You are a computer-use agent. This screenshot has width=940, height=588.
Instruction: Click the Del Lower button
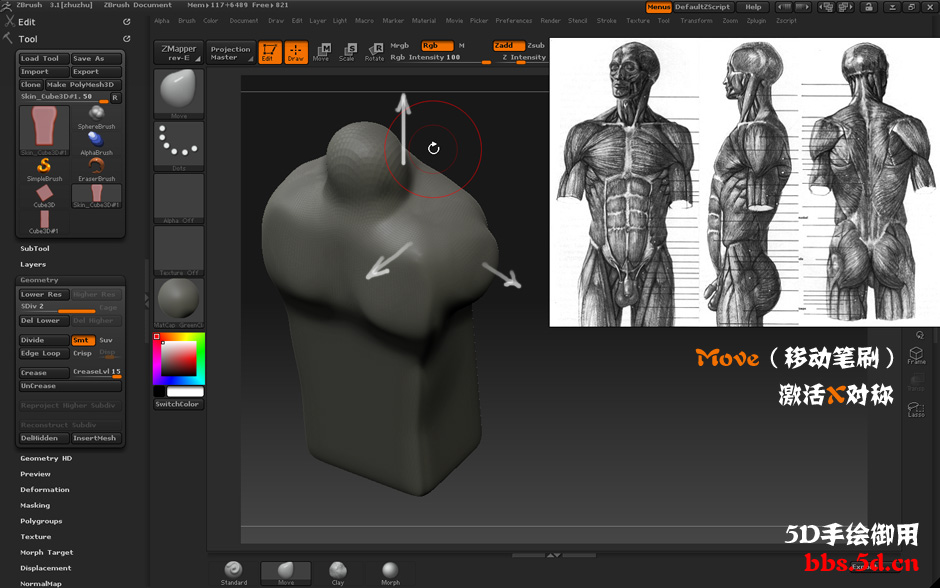click(x=44, y=321)
